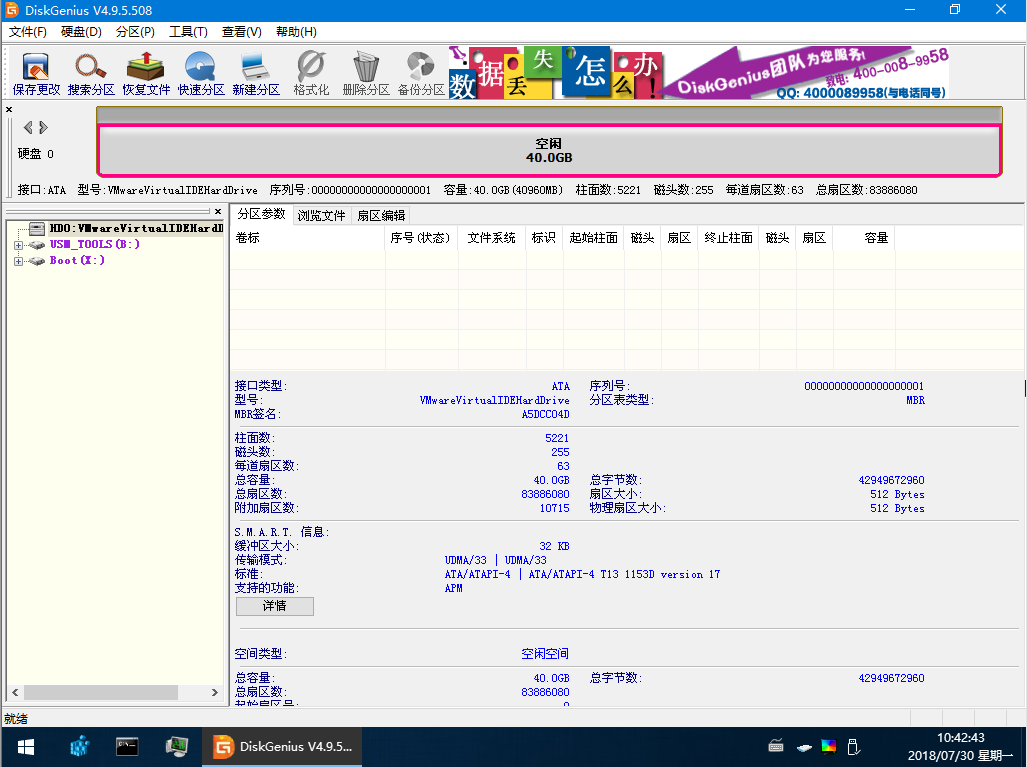
Task: Click the 总字节数 value 42949672960 under 柱面数
Action: 891,480
